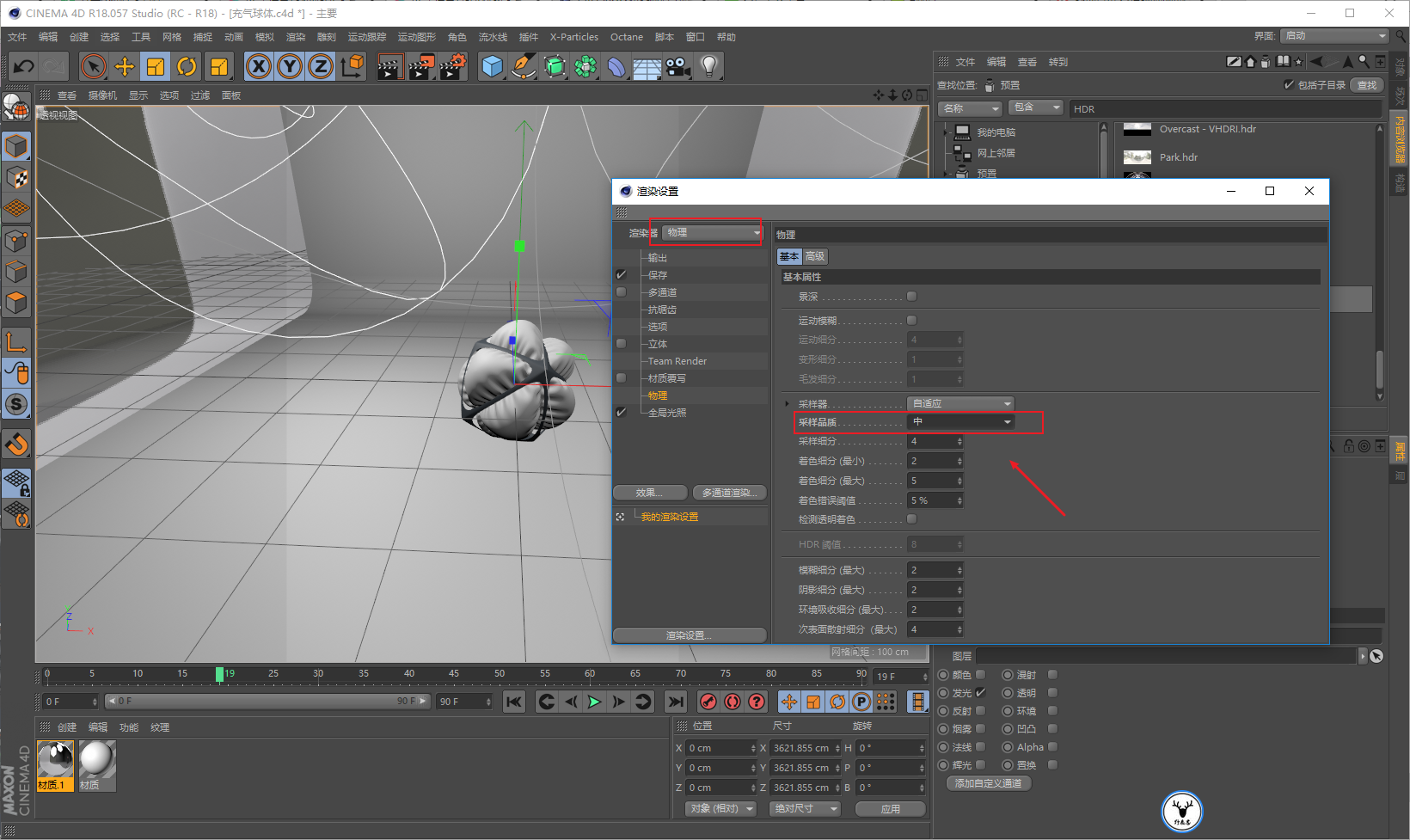Select the Move tool

(x=125, y=66)
